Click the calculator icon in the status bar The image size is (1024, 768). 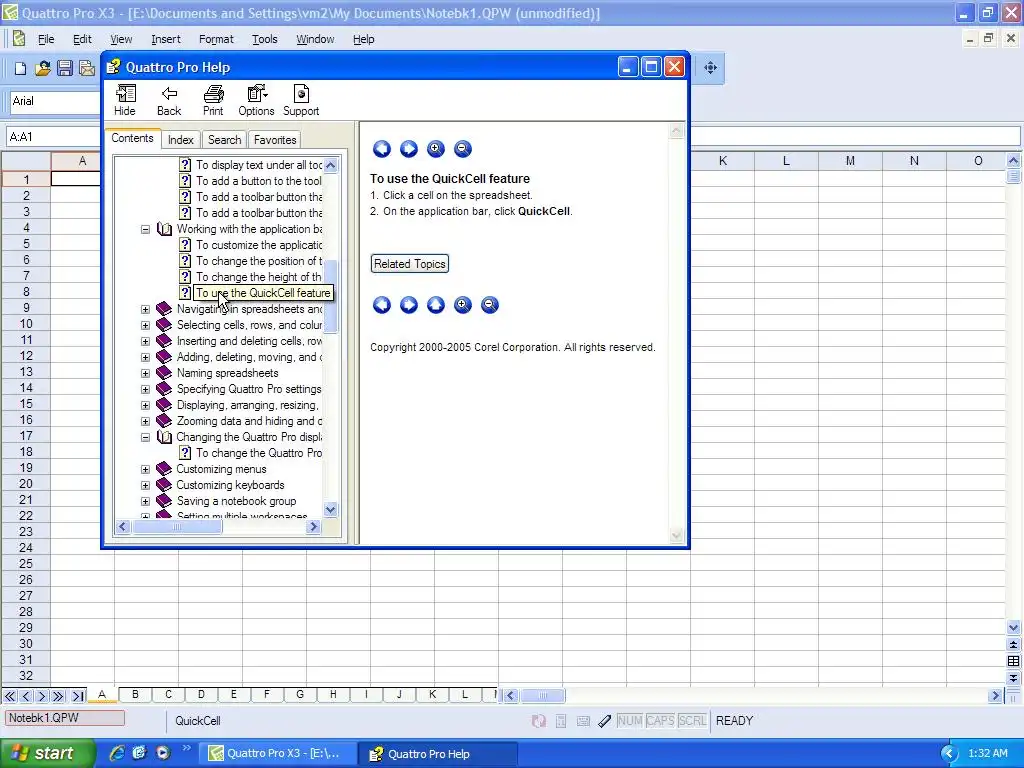[x=560, y=721]
